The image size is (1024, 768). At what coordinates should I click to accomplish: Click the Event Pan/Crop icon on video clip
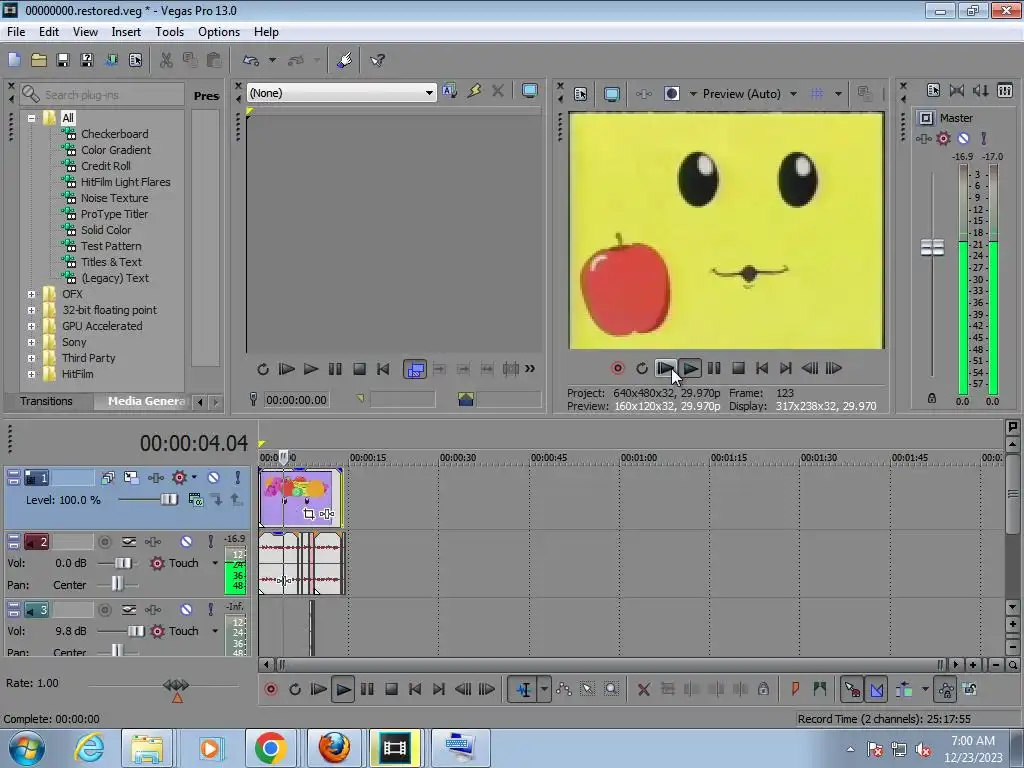309,514
